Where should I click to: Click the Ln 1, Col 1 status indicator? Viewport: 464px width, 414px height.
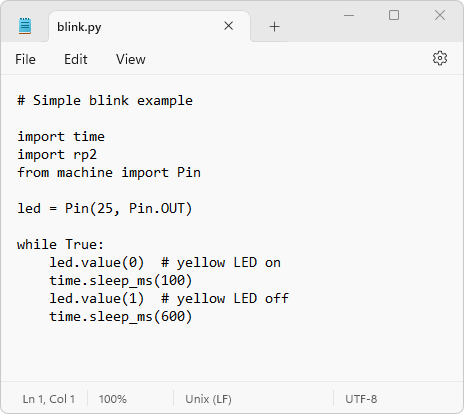point(49,399)
